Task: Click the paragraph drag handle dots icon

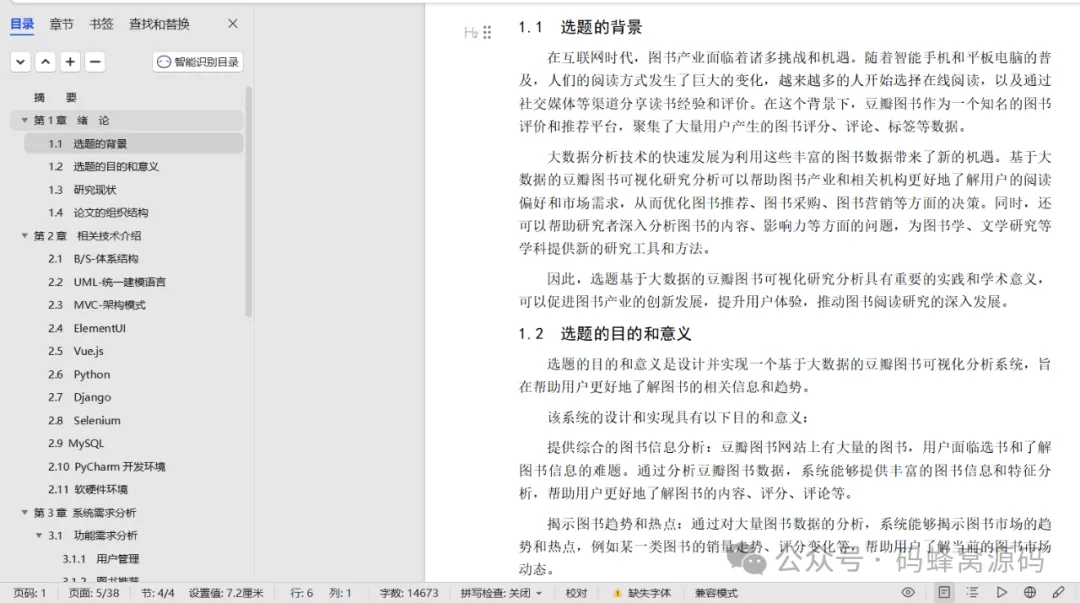Action: click(x=487, y=32)
